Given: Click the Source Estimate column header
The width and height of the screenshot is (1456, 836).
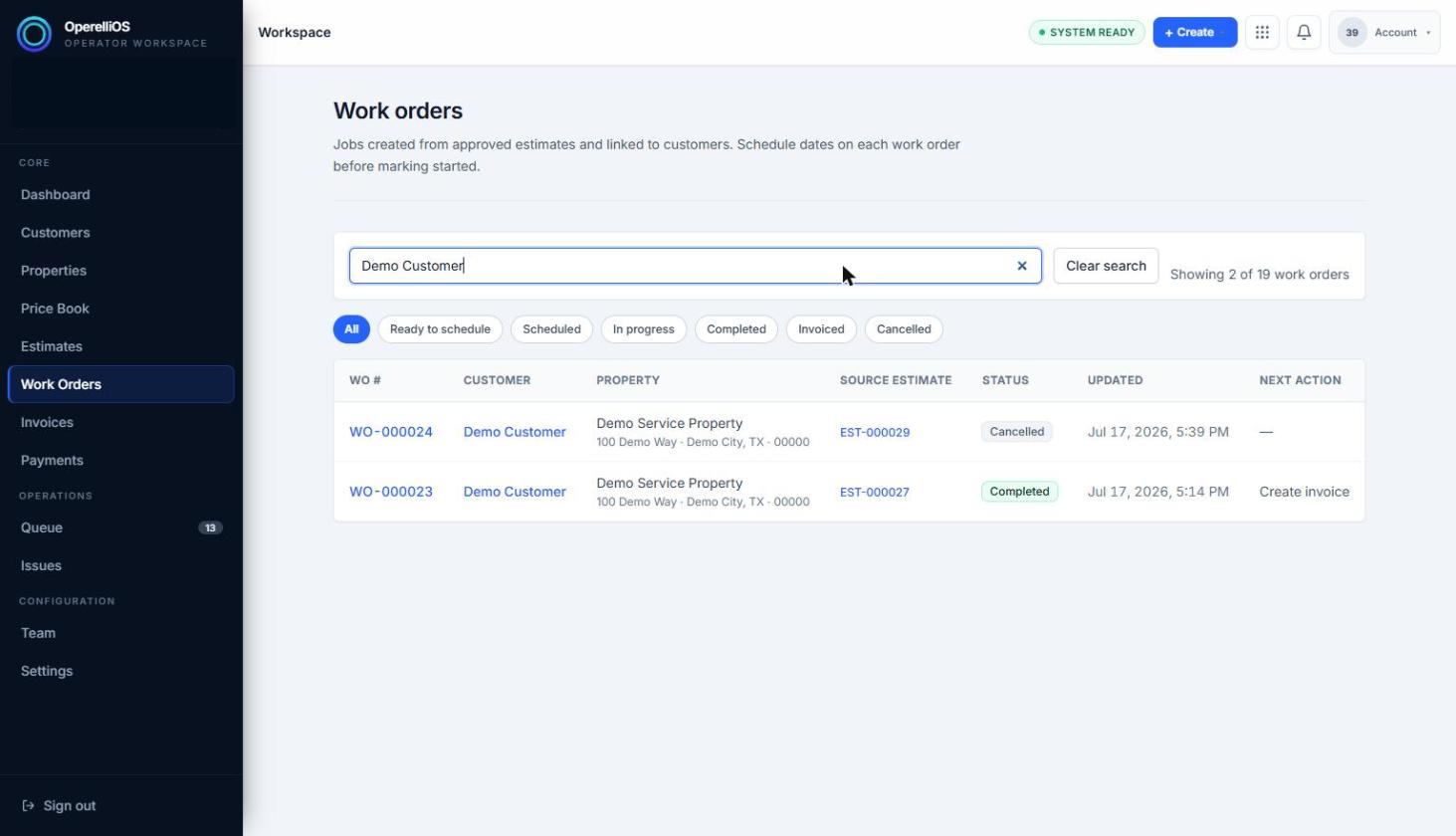Looking at the screenshot, I should pyautogui.click(x=896, y=380).
